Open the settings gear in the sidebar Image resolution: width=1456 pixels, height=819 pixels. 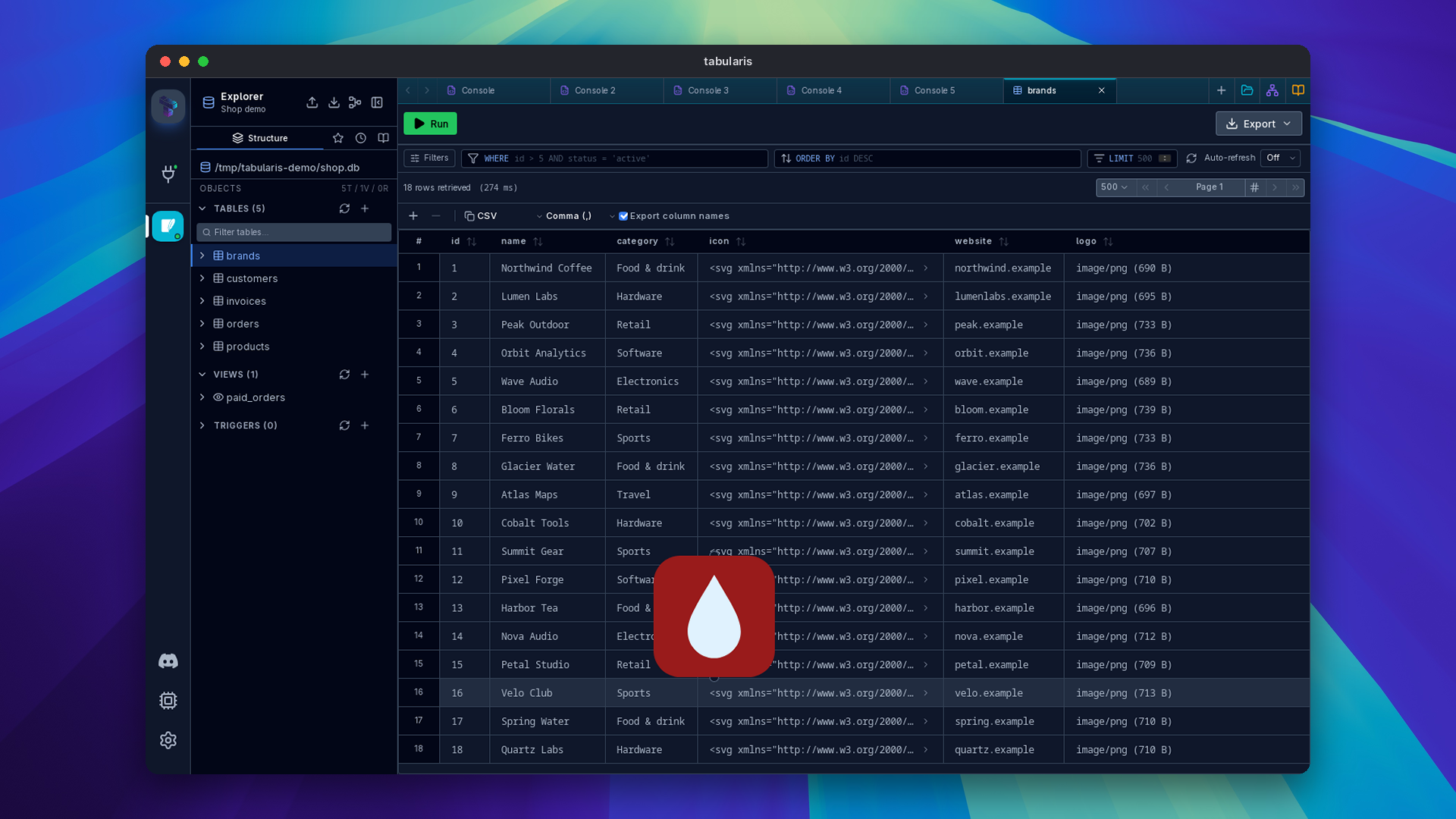pyautogui.click(x=168, y=740)
